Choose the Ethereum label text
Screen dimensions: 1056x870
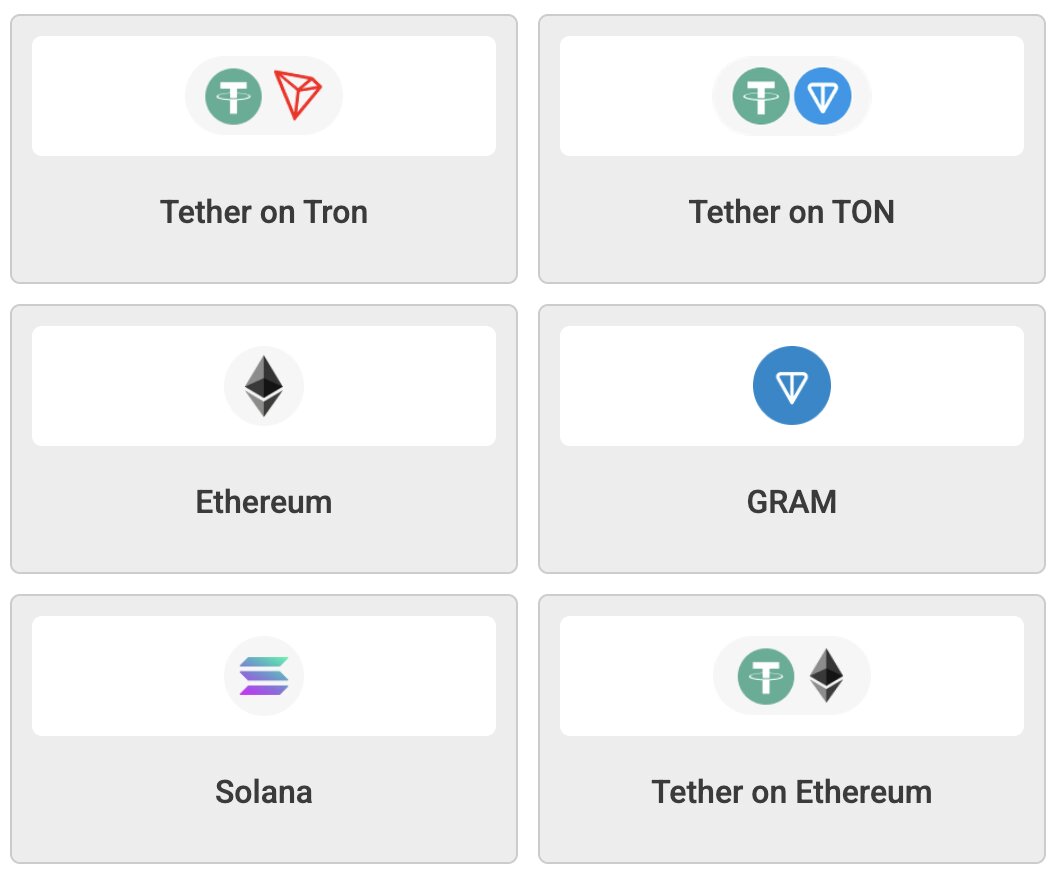click(264, 502)
